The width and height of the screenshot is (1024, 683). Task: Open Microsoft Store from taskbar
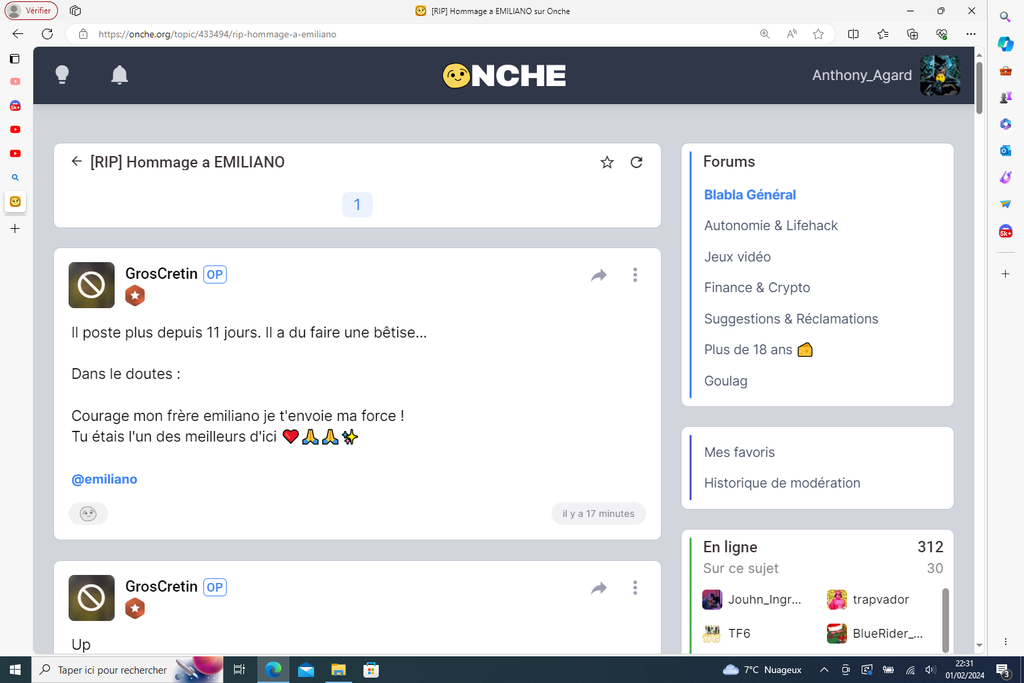click(371, 670)
